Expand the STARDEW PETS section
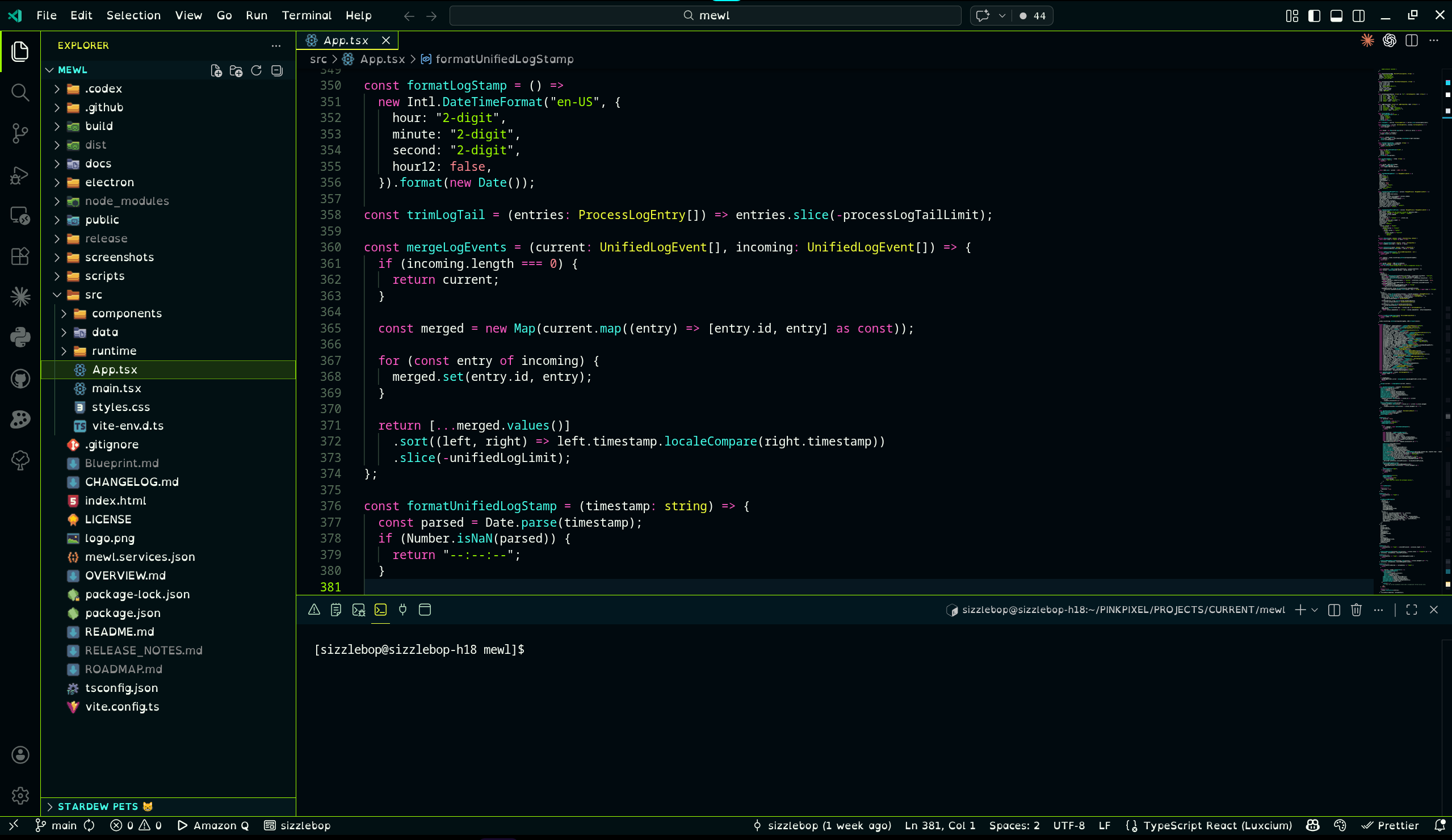The height and width of the screenshot is (840, 1452). pyautogui.click(x=98, y=806)
